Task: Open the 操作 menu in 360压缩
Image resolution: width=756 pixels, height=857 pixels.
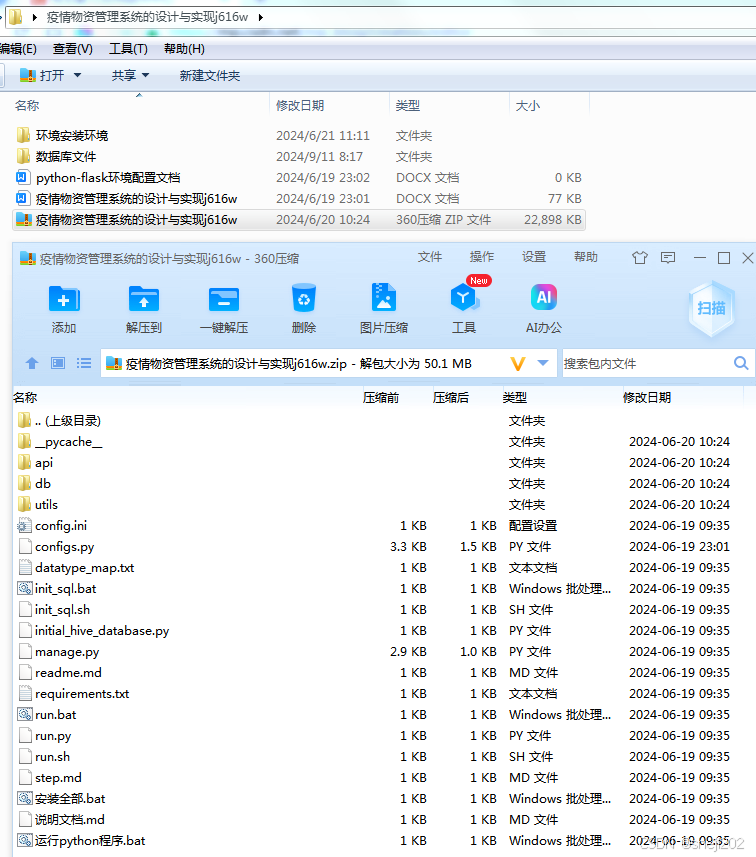Action: tap(482, 257)
